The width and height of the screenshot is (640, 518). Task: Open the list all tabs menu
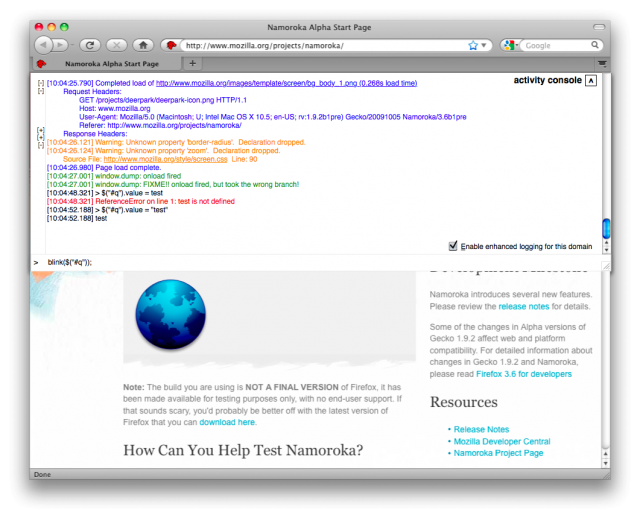point(601,63)
